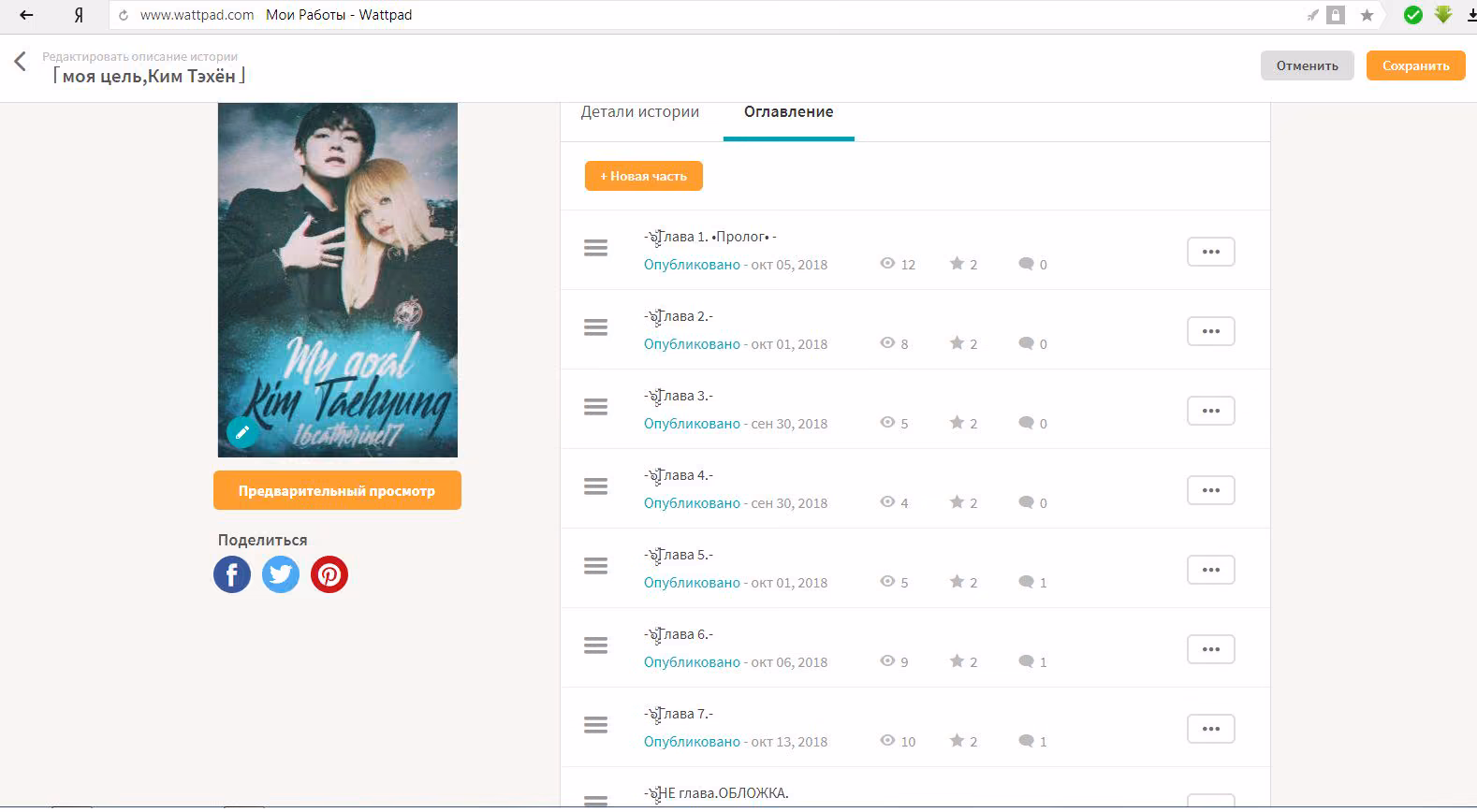This screenshot has height=812, width=1477.
Task: Grab the reorder handle for Глава 1
Action: click(596, 248)
